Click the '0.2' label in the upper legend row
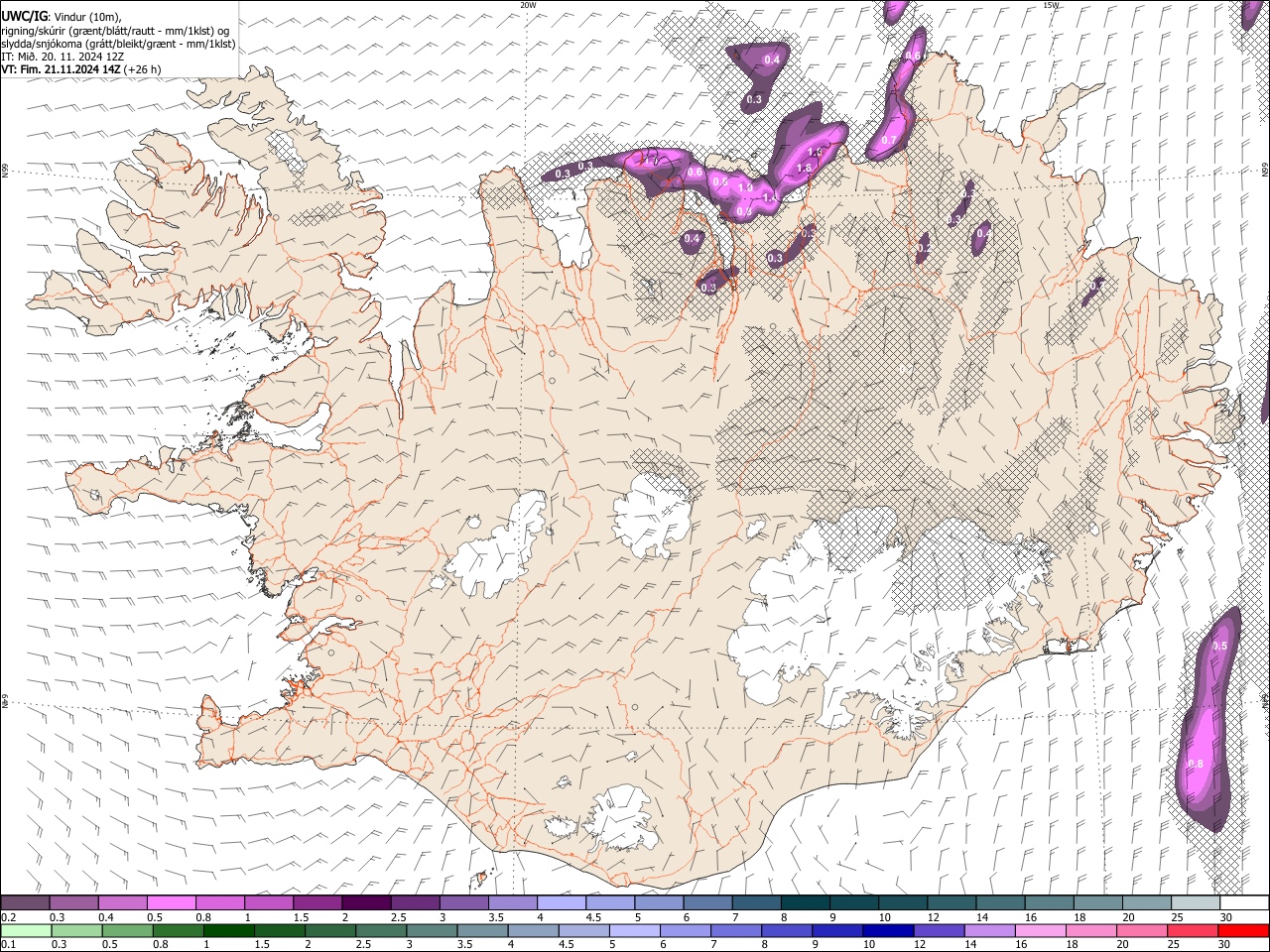Viewport: 1270px width, 952px height. tap(8, 917)
